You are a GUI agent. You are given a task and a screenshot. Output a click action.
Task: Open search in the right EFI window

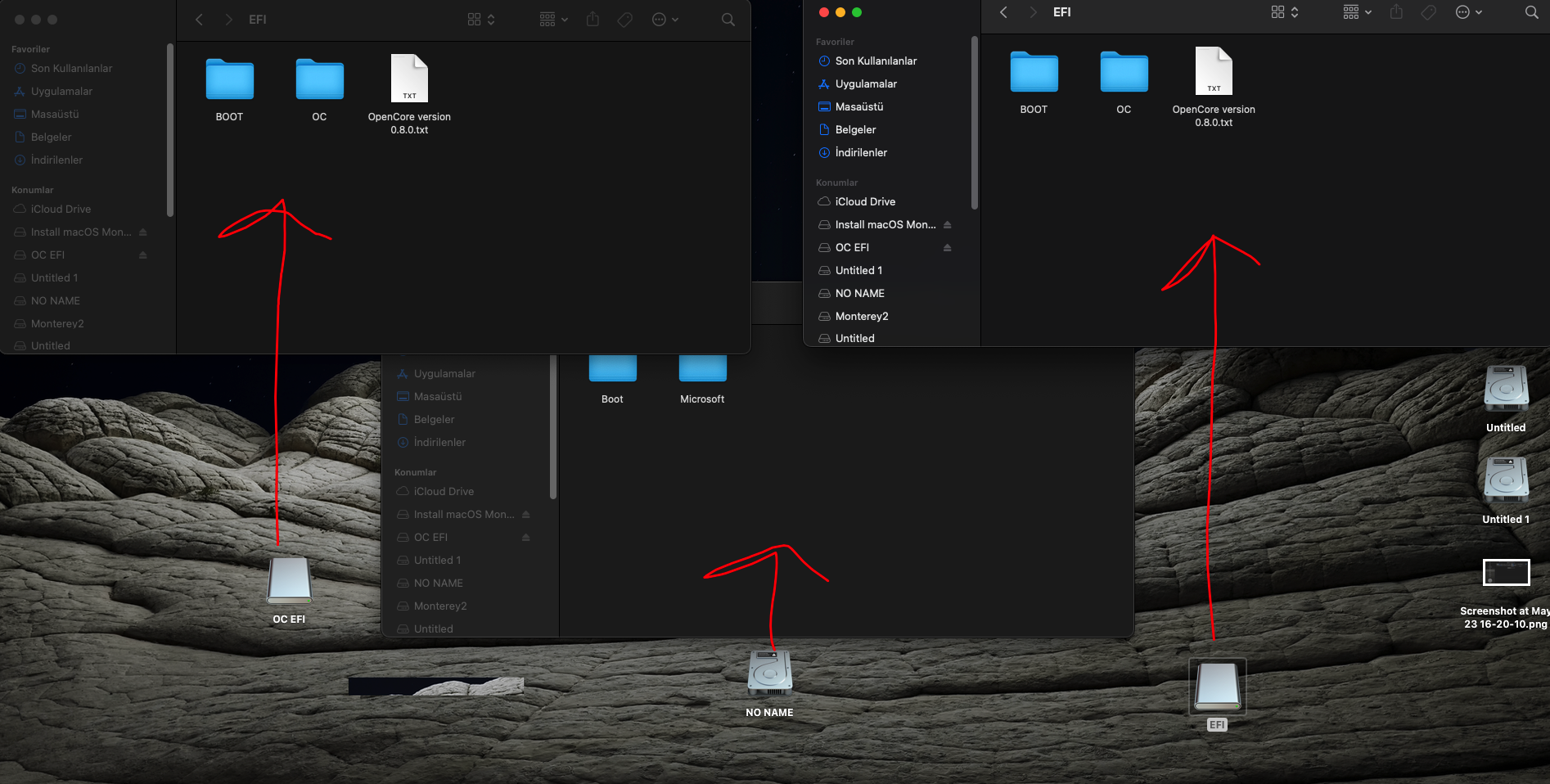point(1531,12)
